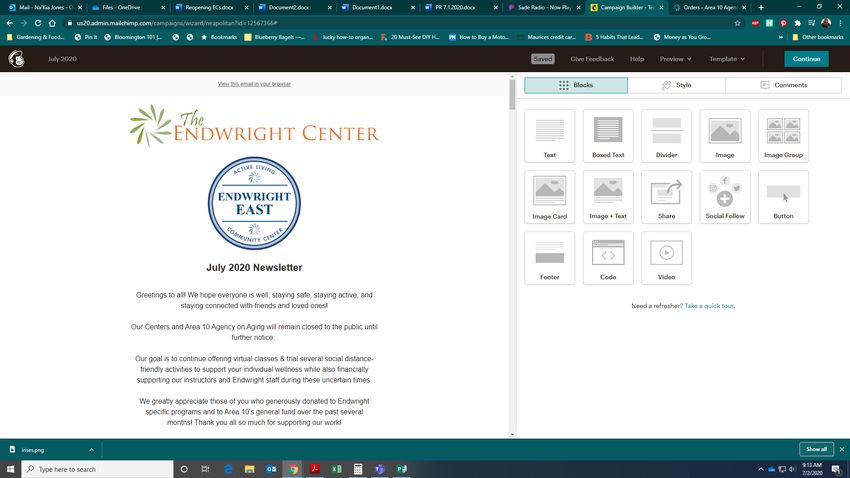Image resolution: width=850 pixels, height=478 pixels.
Task: Switch to the Blocks tab
Action: pyautogui.click(x=576, y=85)
